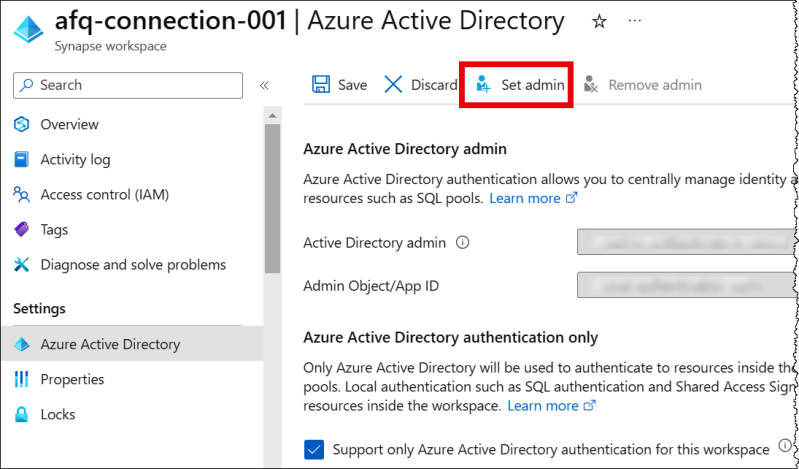Click the Active Directory admin info icon
The image size is (799, 469).
[463, 242]
